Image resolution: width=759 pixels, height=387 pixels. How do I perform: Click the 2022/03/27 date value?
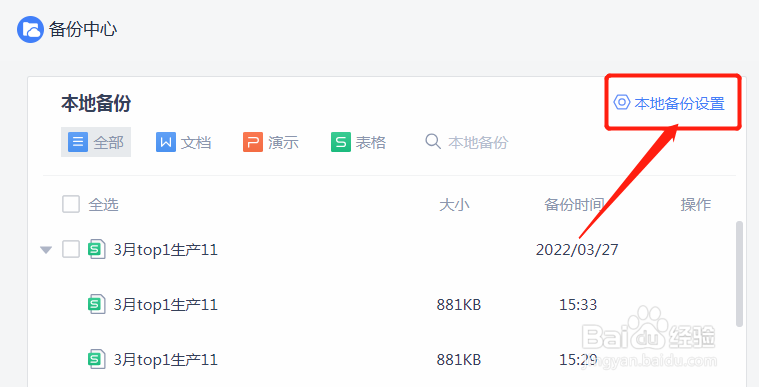(x=577, y=249)
